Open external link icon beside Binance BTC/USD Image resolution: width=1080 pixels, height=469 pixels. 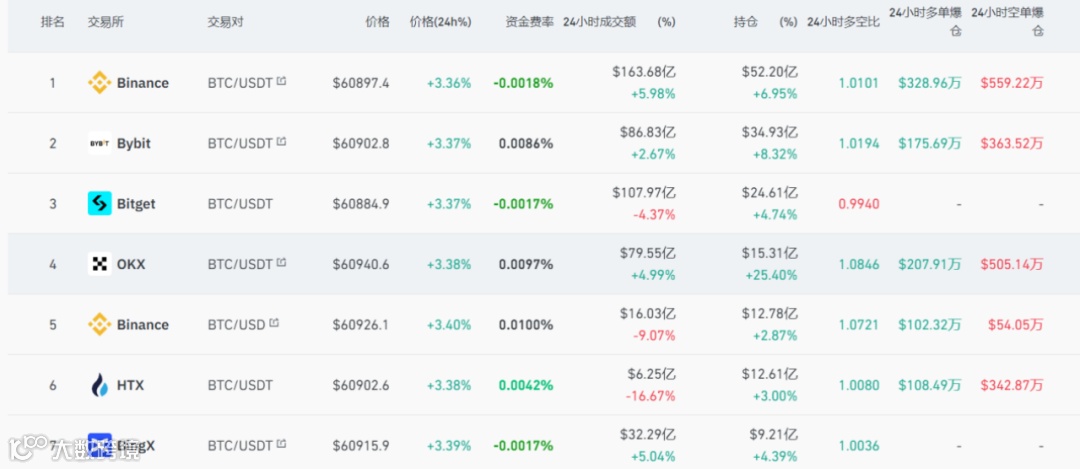[273, 323]
